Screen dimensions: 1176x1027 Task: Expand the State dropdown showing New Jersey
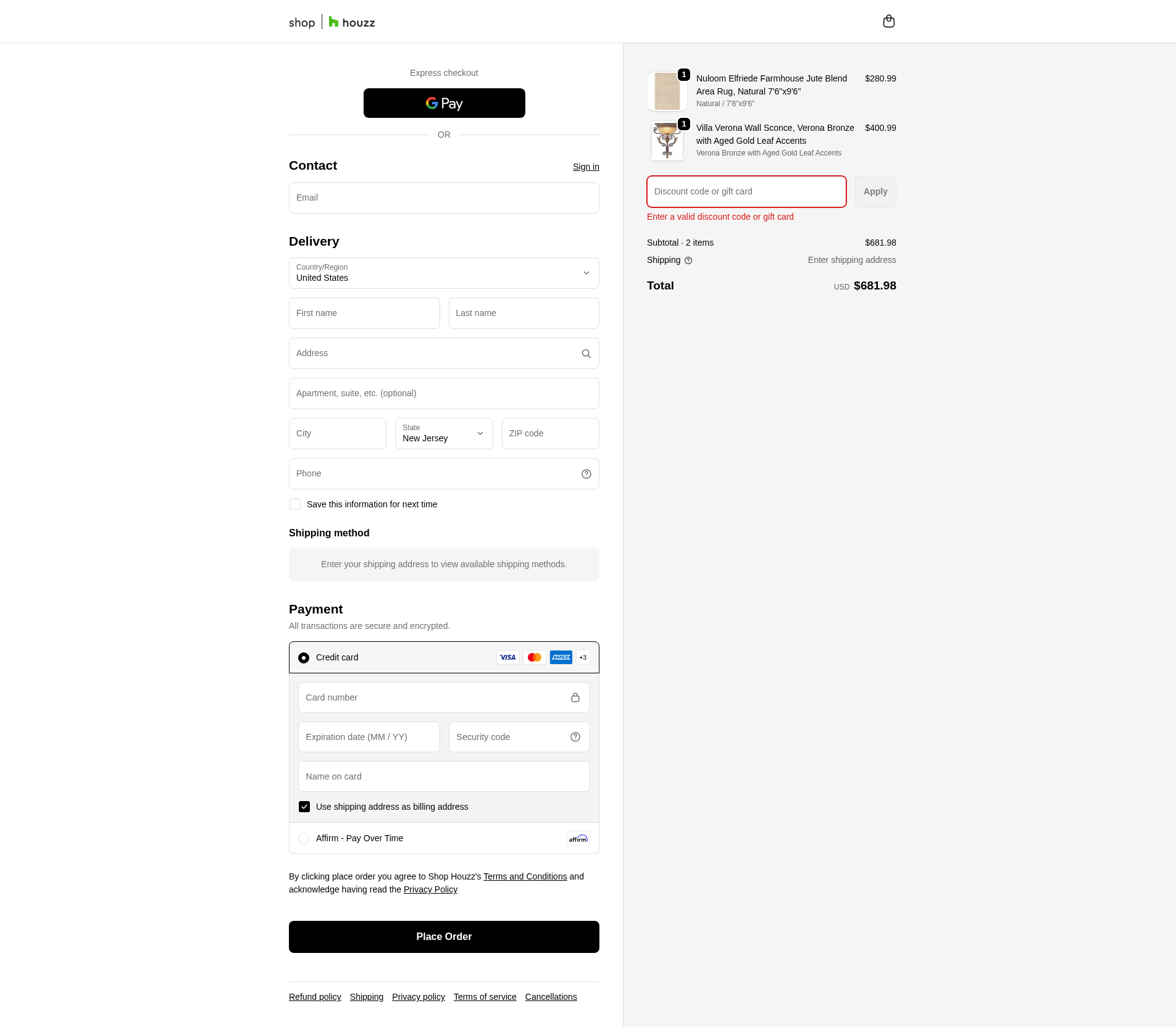443,433
